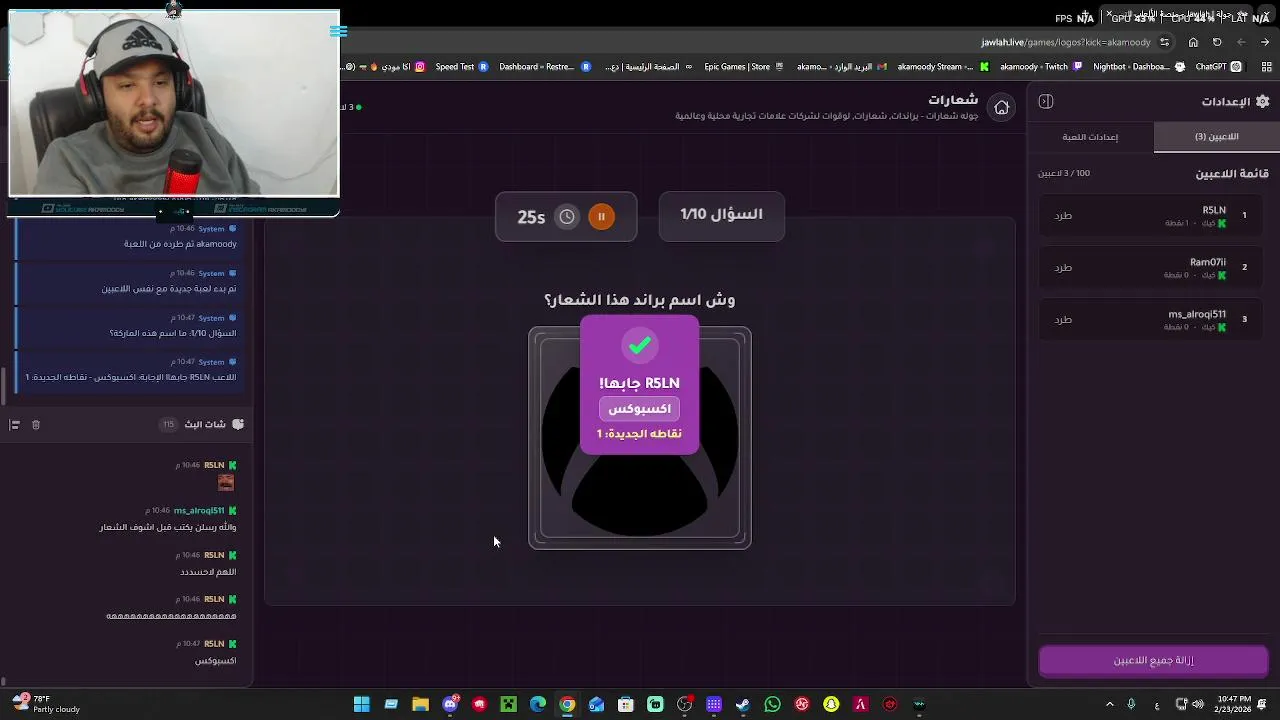Open Snapchat from the taskbar
The height and width of the screenshot is (720, 1280).
(x=831, y=705)
